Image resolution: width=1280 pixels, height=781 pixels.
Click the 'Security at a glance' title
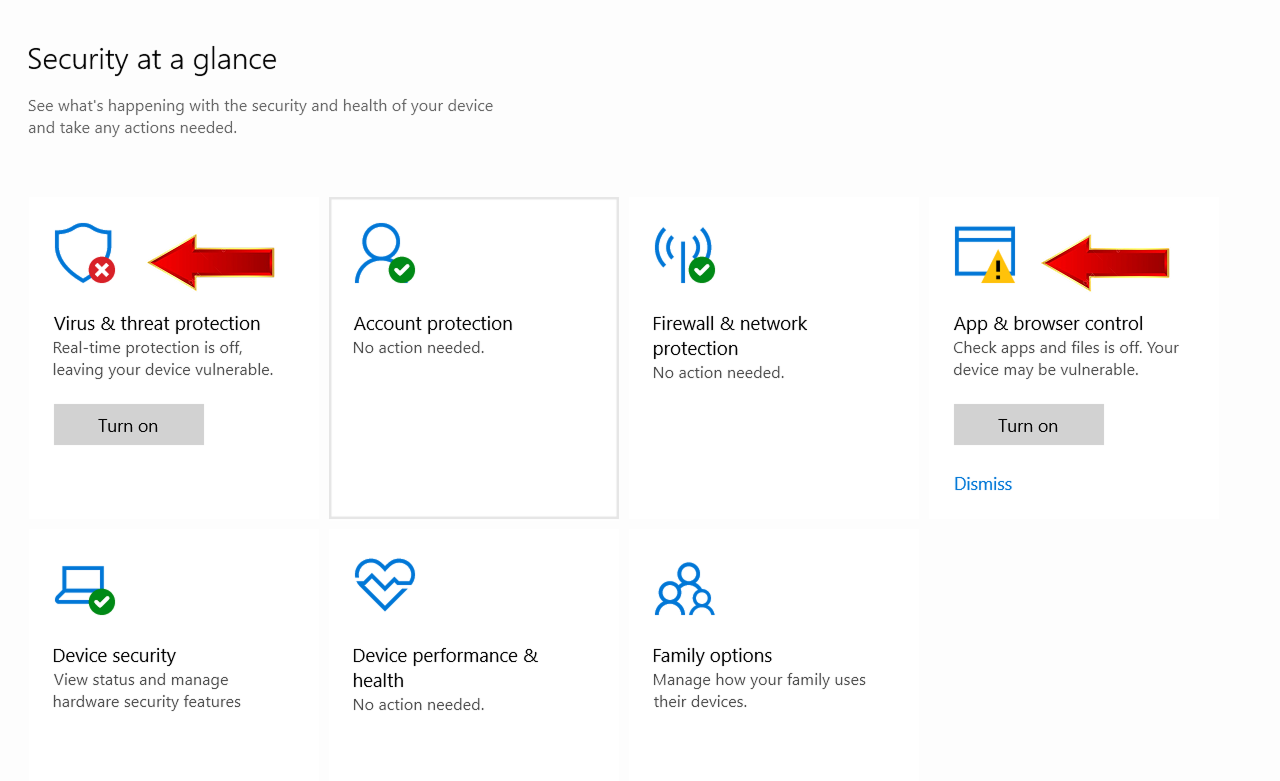[x=152, y=60]
